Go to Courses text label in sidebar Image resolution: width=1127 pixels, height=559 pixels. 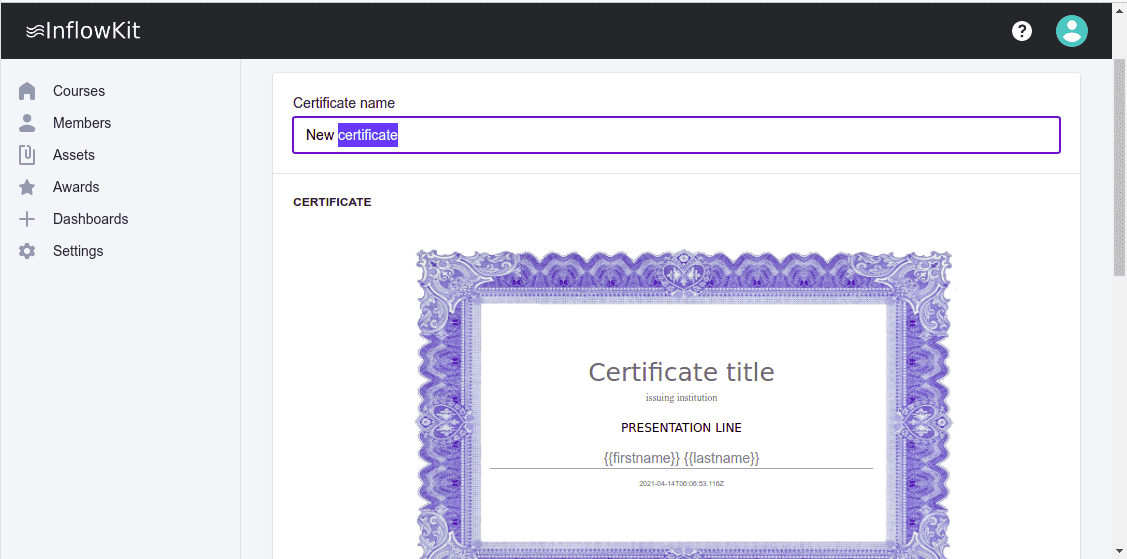pyautogui.click(x=79, y=91)
